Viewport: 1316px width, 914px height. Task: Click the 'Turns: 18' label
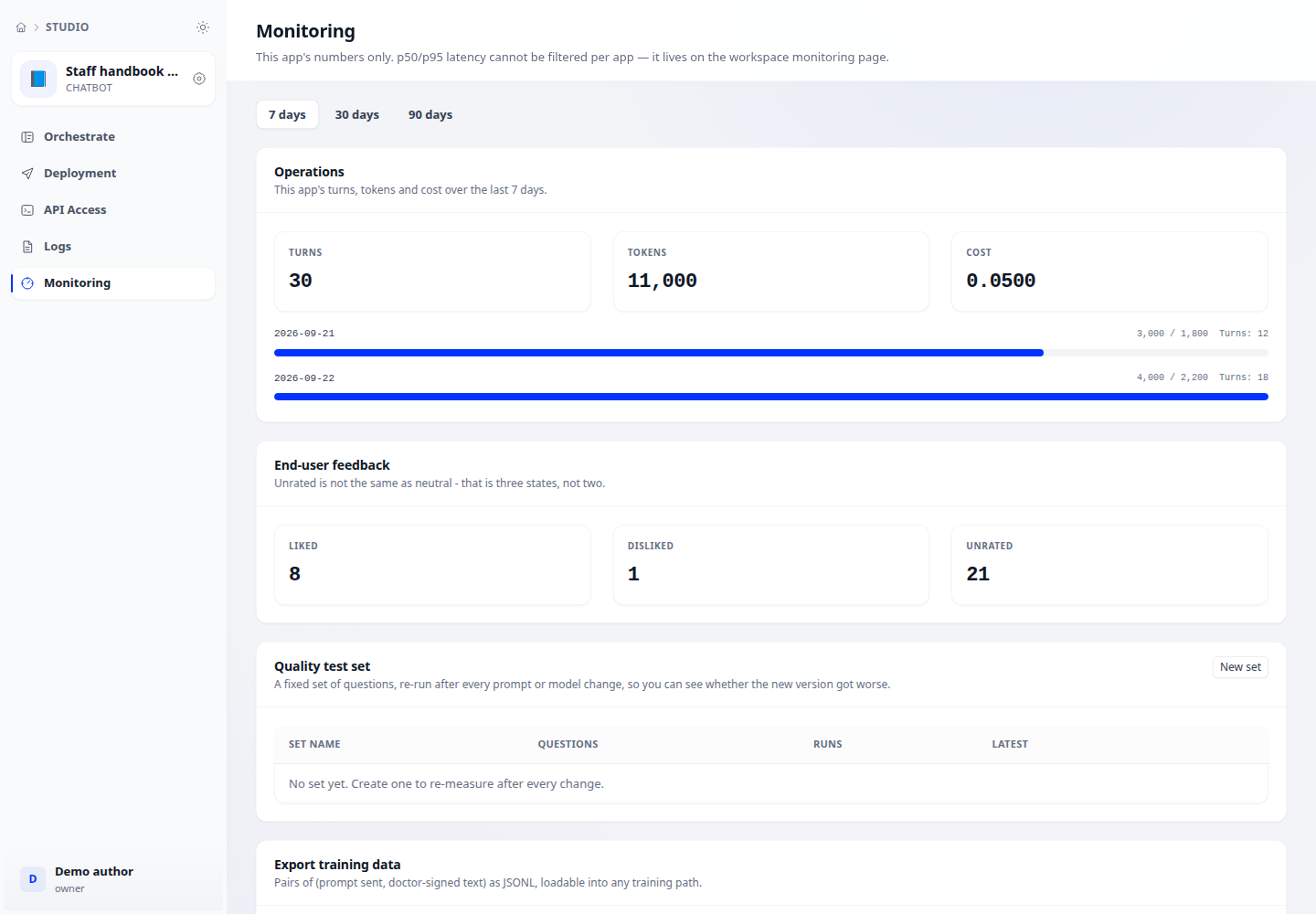pyautogui.click(x=1244, y=377)
